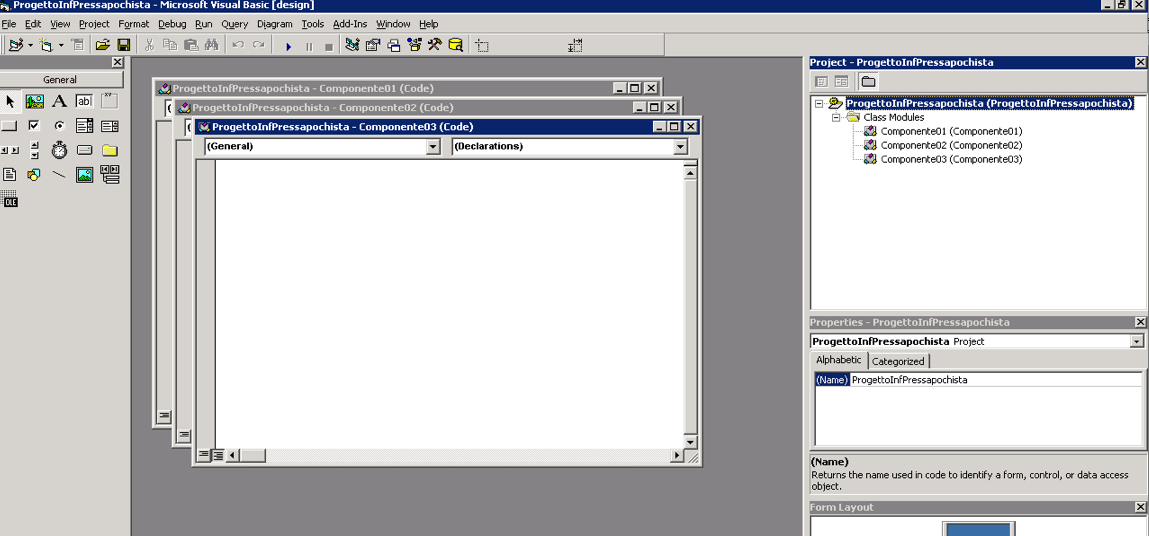Show the Toolbox via hammer-wrench icon
The height and width of the screenshot is (536, 1149).
point(435,45)
